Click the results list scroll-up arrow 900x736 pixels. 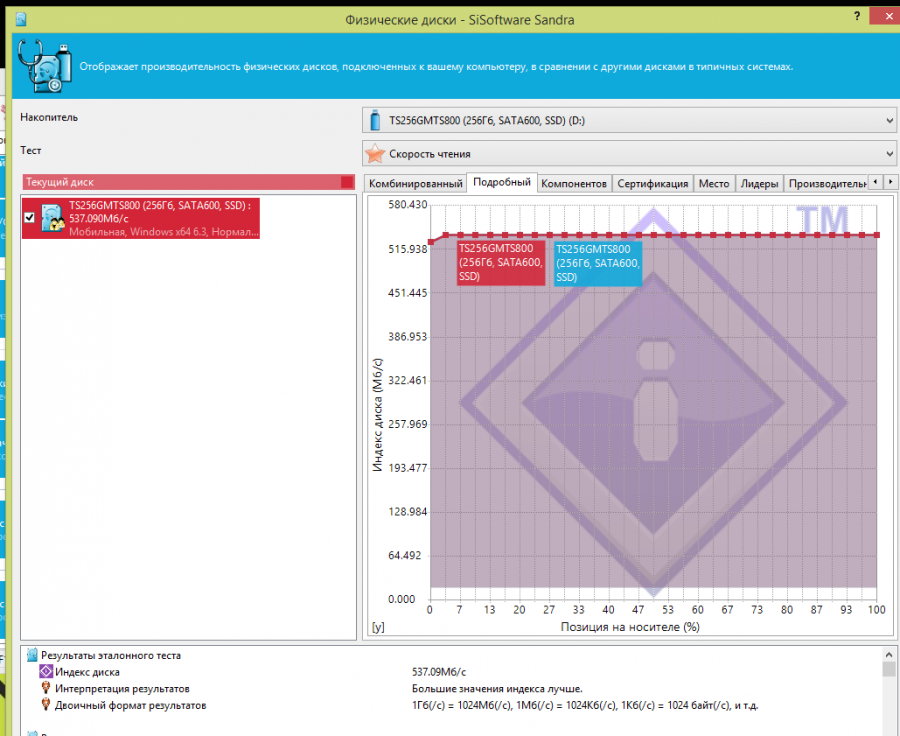coord(889,669)
